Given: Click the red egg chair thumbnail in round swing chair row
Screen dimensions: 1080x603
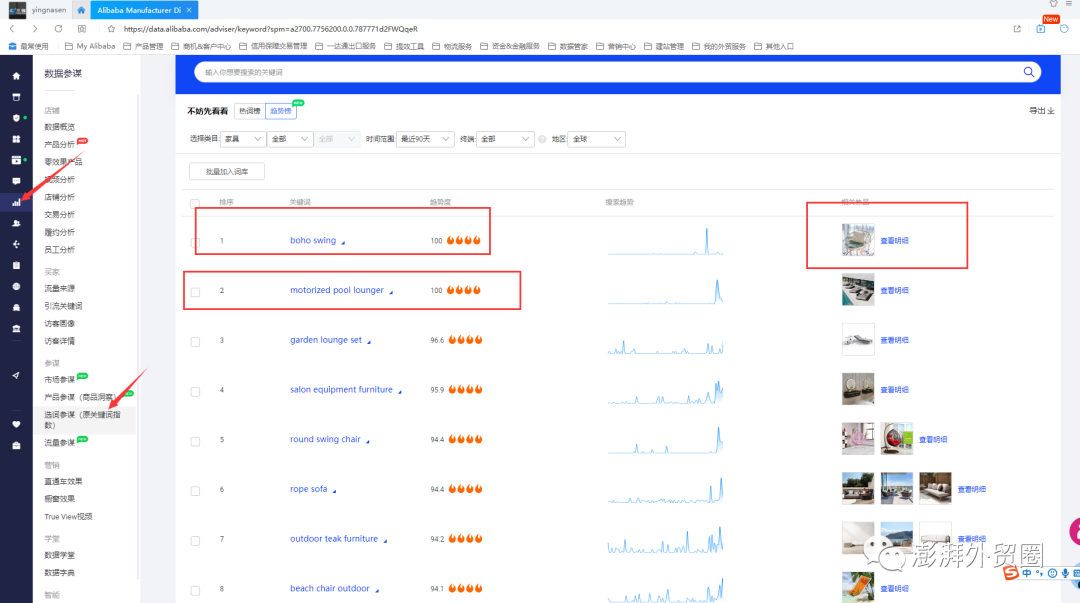Looking at the screenshot, I should (897, 439).
